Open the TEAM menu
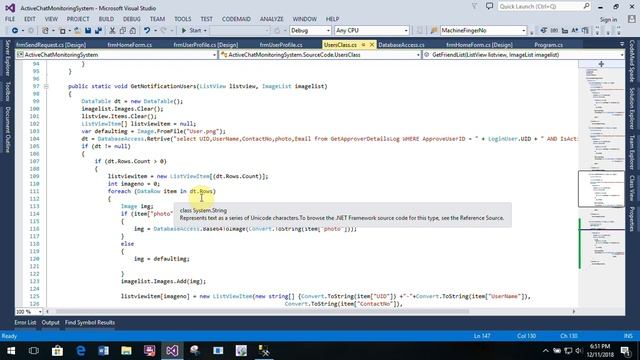Image resolution: width=640 pixels, height=360 pixels. tap(157, 19)
